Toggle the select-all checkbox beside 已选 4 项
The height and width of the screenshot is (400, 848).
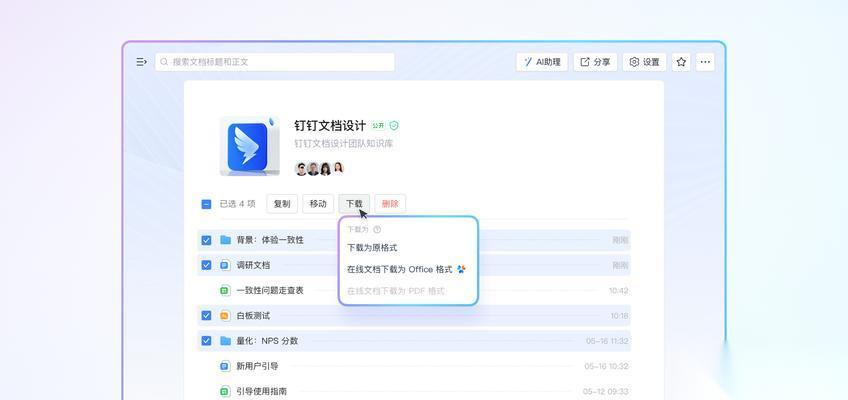[206, 204]
